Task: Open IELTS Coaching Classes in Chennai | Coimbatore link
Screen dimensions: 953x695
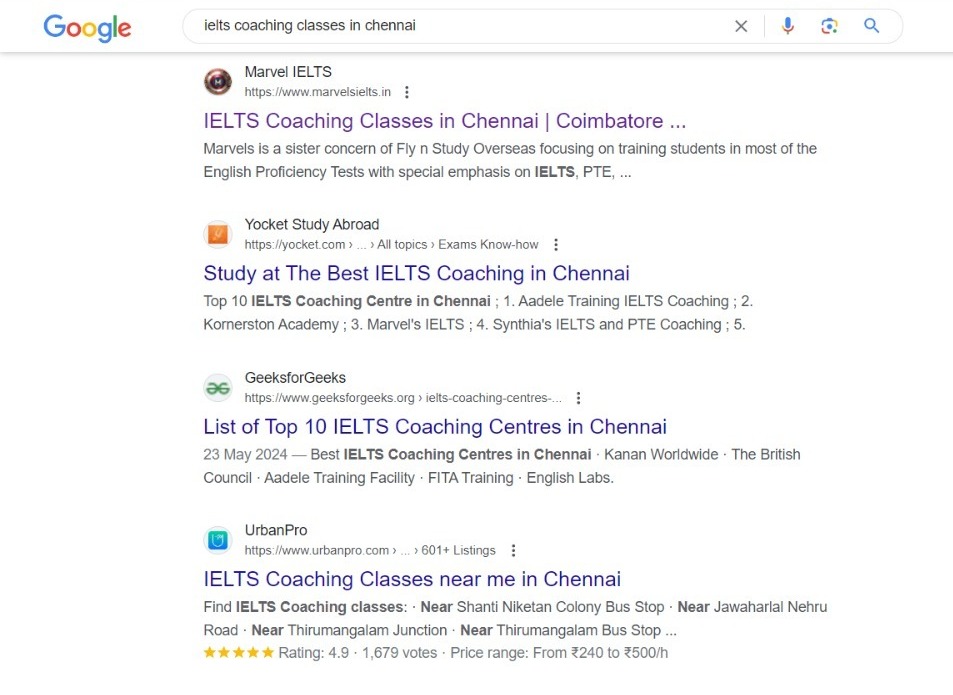Action: [x=444, y=121]
